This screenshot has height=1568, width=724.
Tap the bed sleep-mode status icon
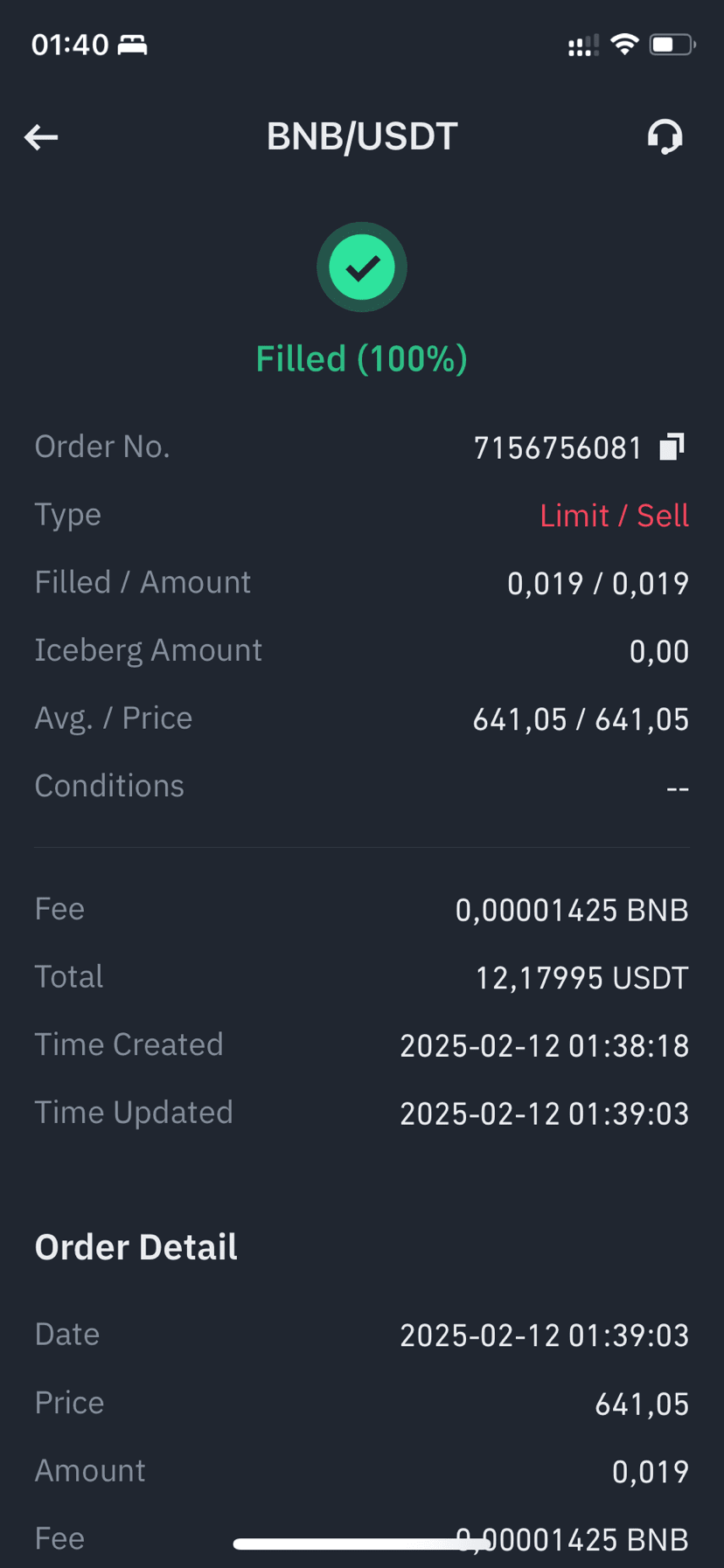pyautogui.click(x=133, y=45)
